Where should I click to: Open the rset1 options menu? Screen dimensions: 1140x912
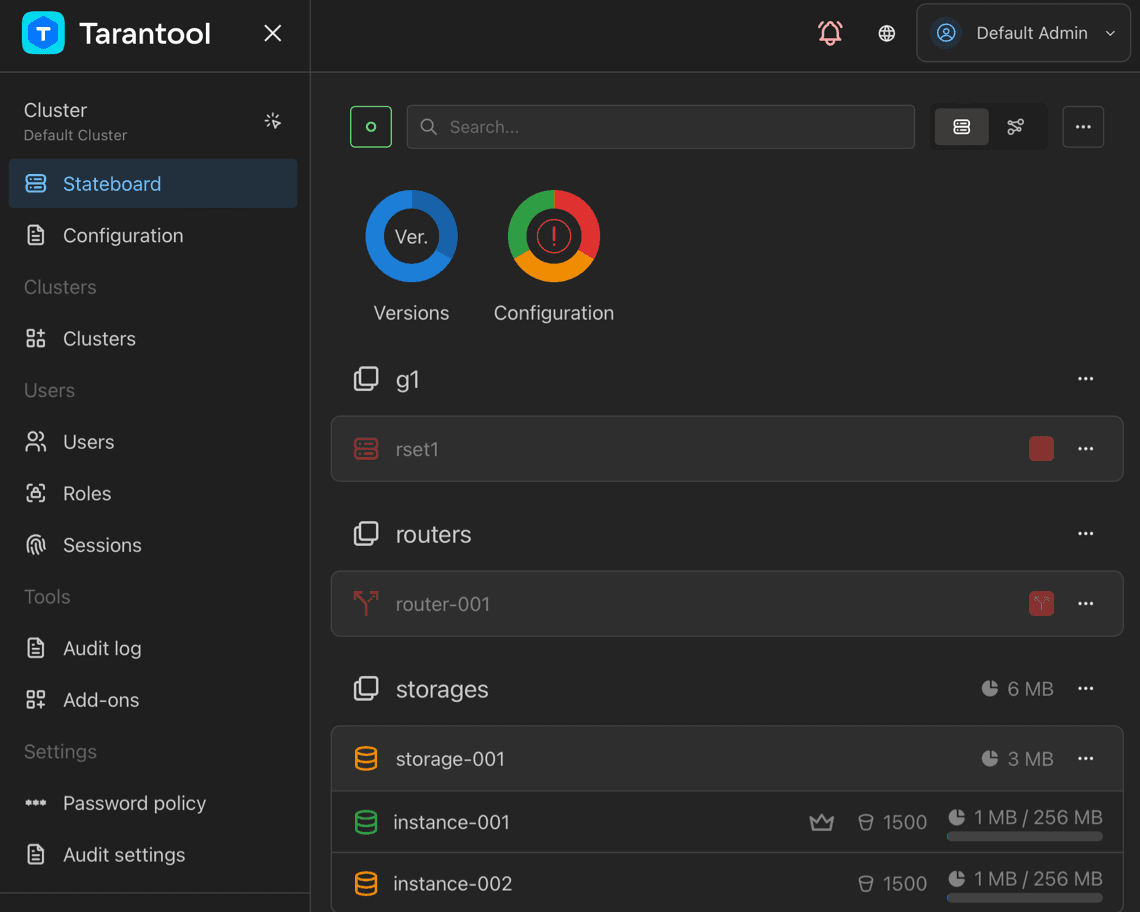click(1085, 449)
